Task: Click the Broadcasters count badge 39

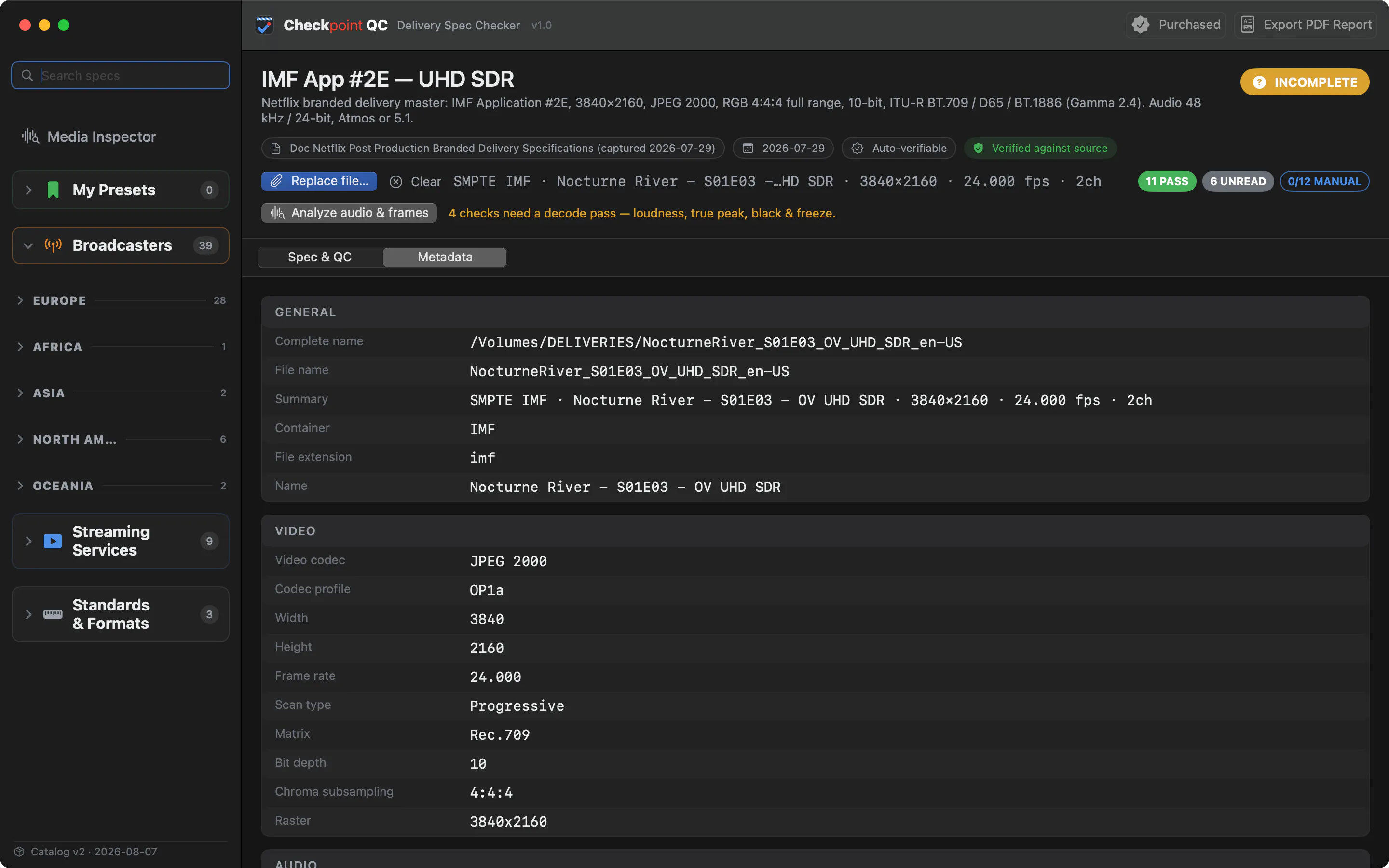Action: click(x=205, y=246)
